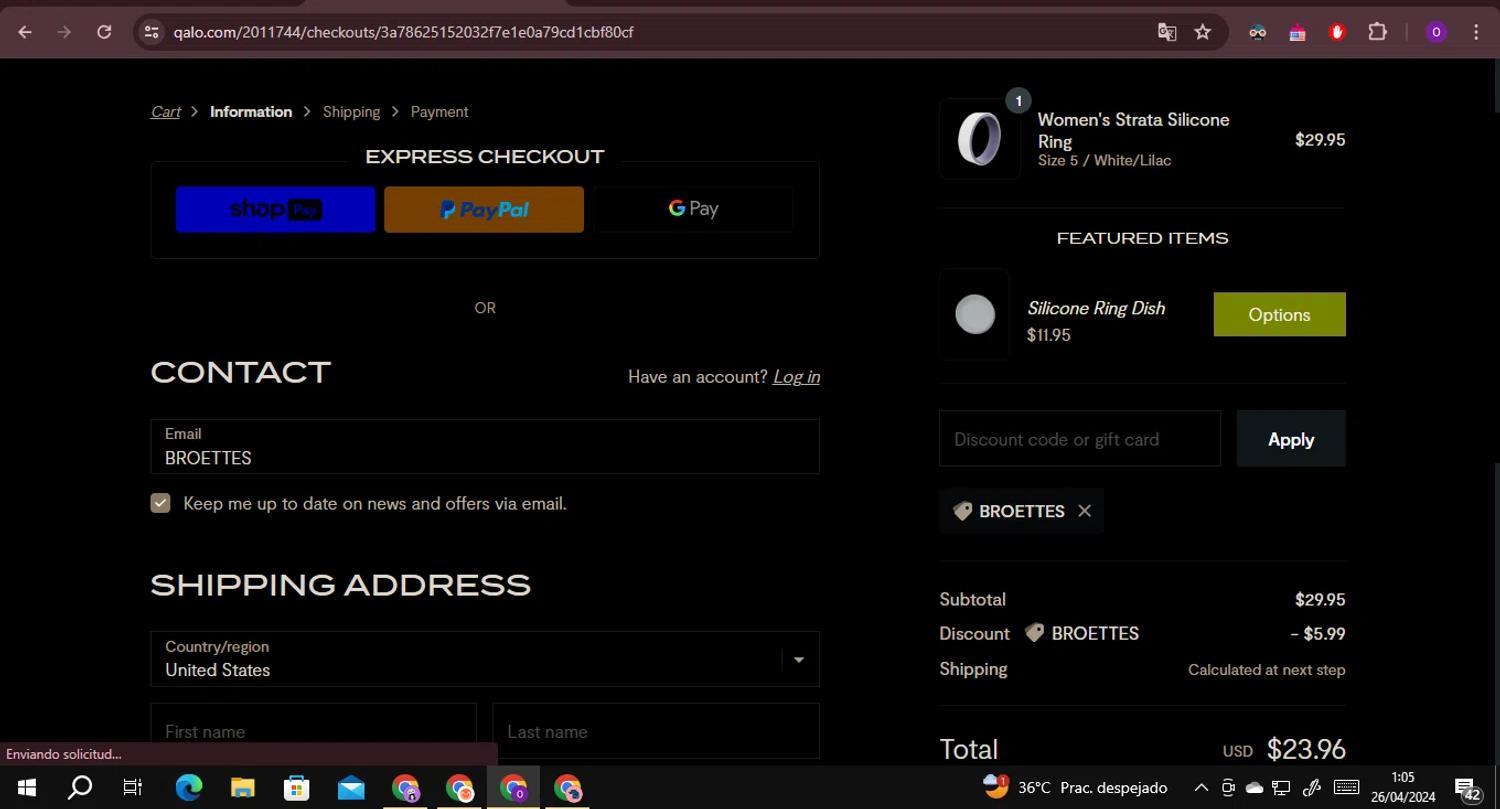1500x809 pixels.
Task: Open the Extensions puzzle icon
Action: coord(1377,32)
